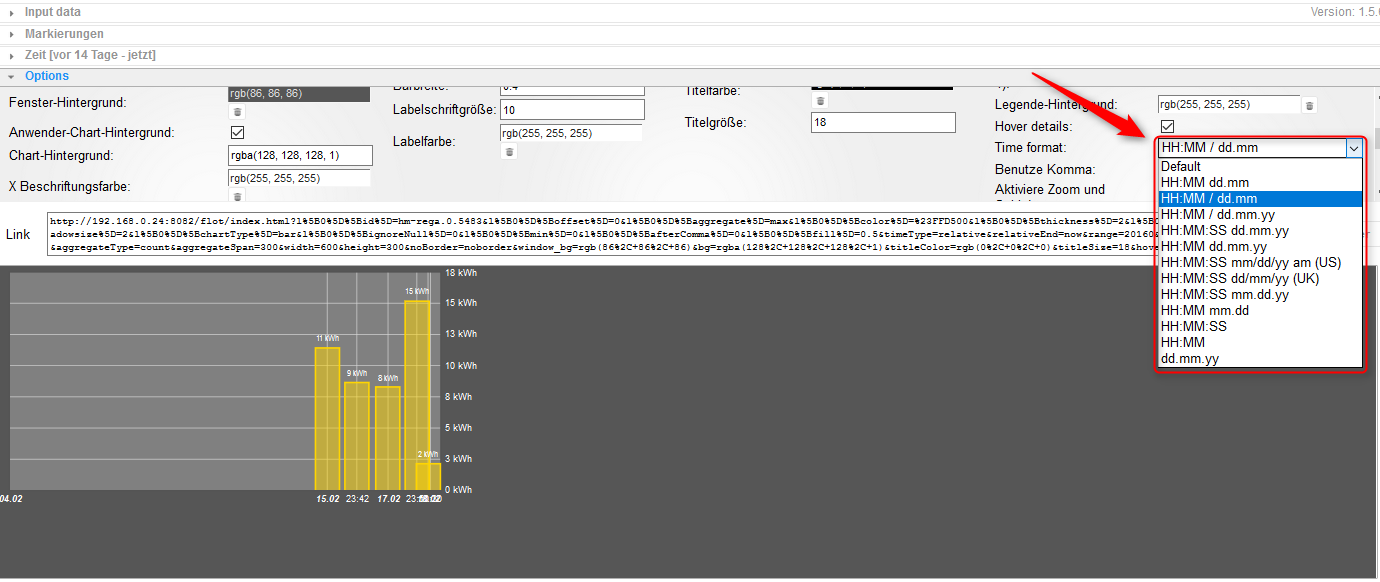Click the '17.02' x-axis date label

click(x=388, y=498)
